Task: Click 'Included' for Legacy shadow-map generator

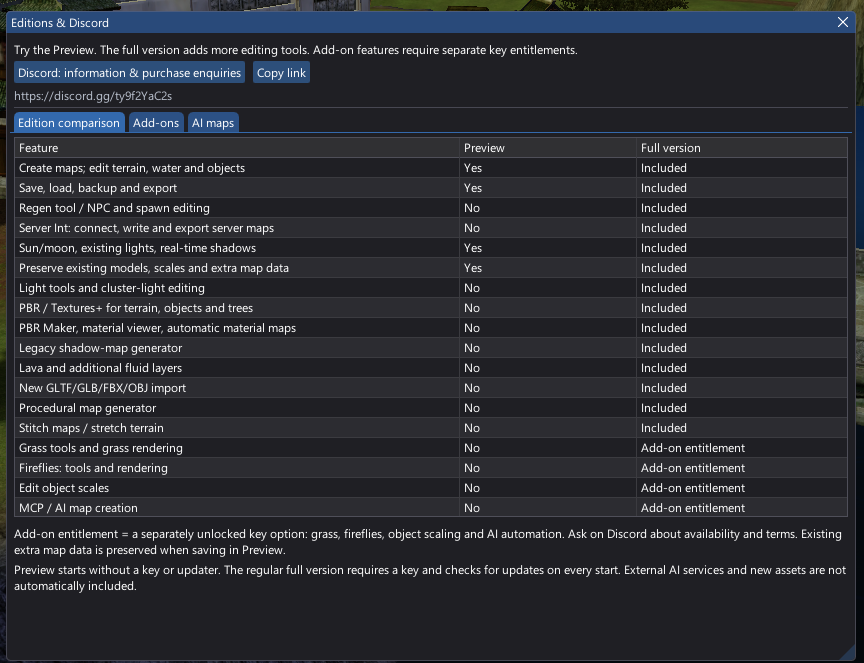Action: (742, 348)
